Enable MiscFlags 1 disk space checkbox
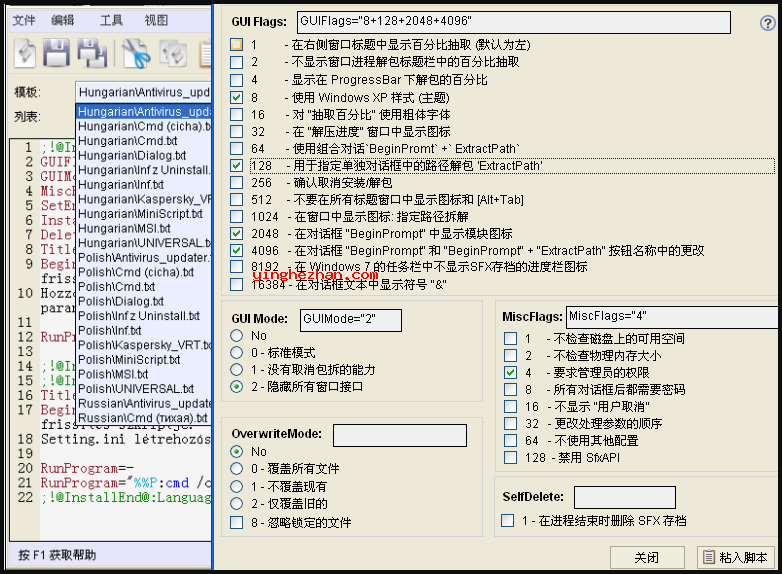 510,339
